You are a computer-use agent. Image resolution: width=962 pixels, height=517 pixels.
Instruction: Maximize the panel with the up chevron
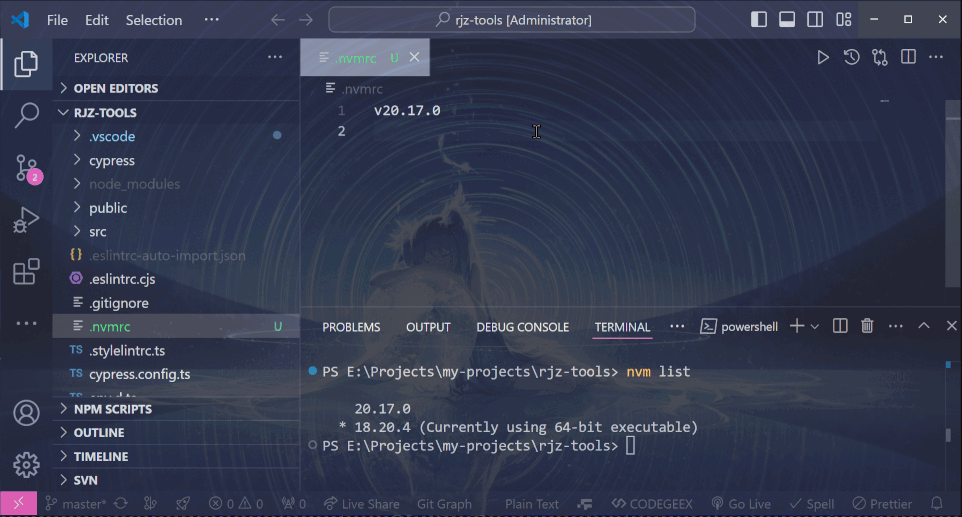924,326
